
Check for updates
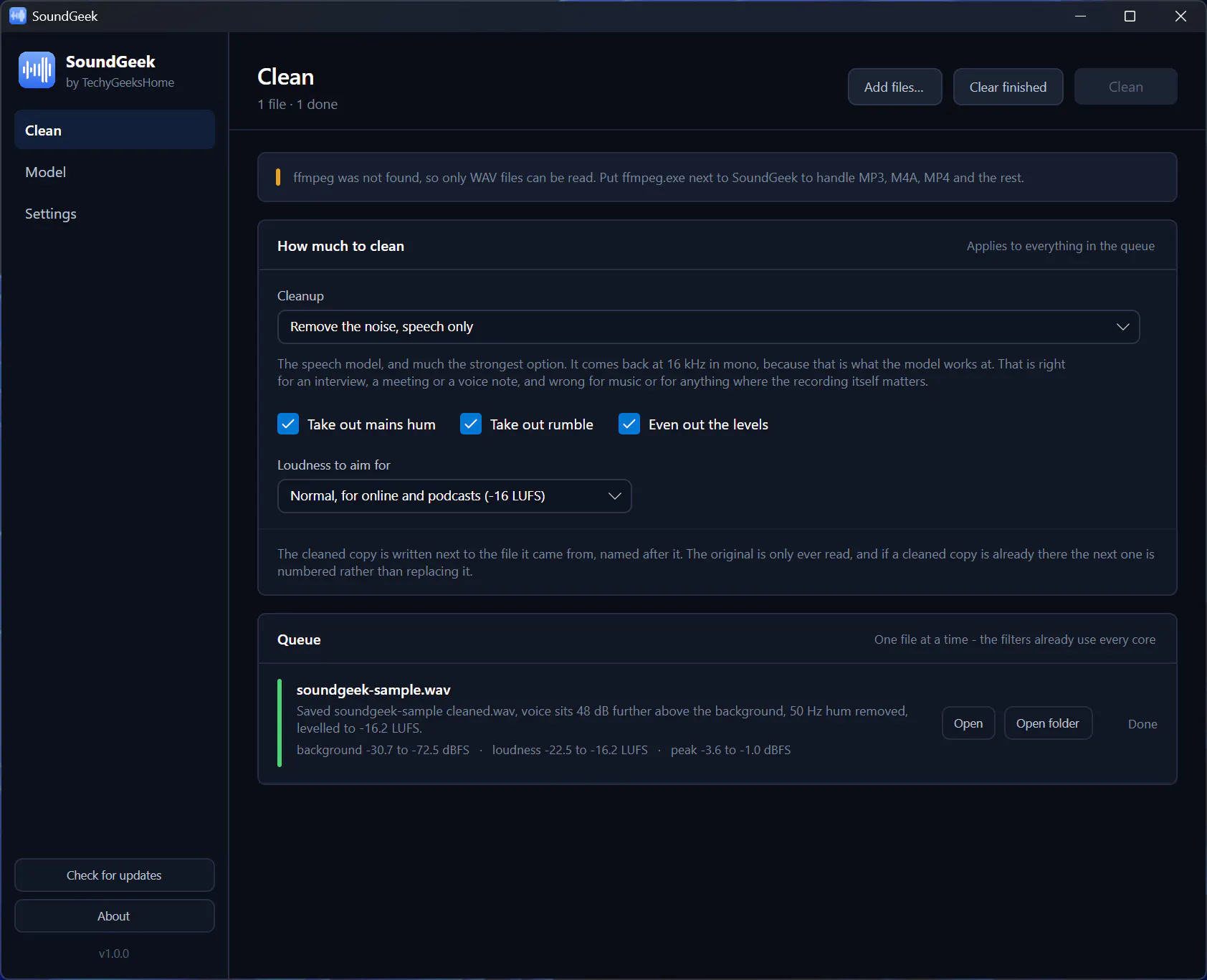point(115,875)
